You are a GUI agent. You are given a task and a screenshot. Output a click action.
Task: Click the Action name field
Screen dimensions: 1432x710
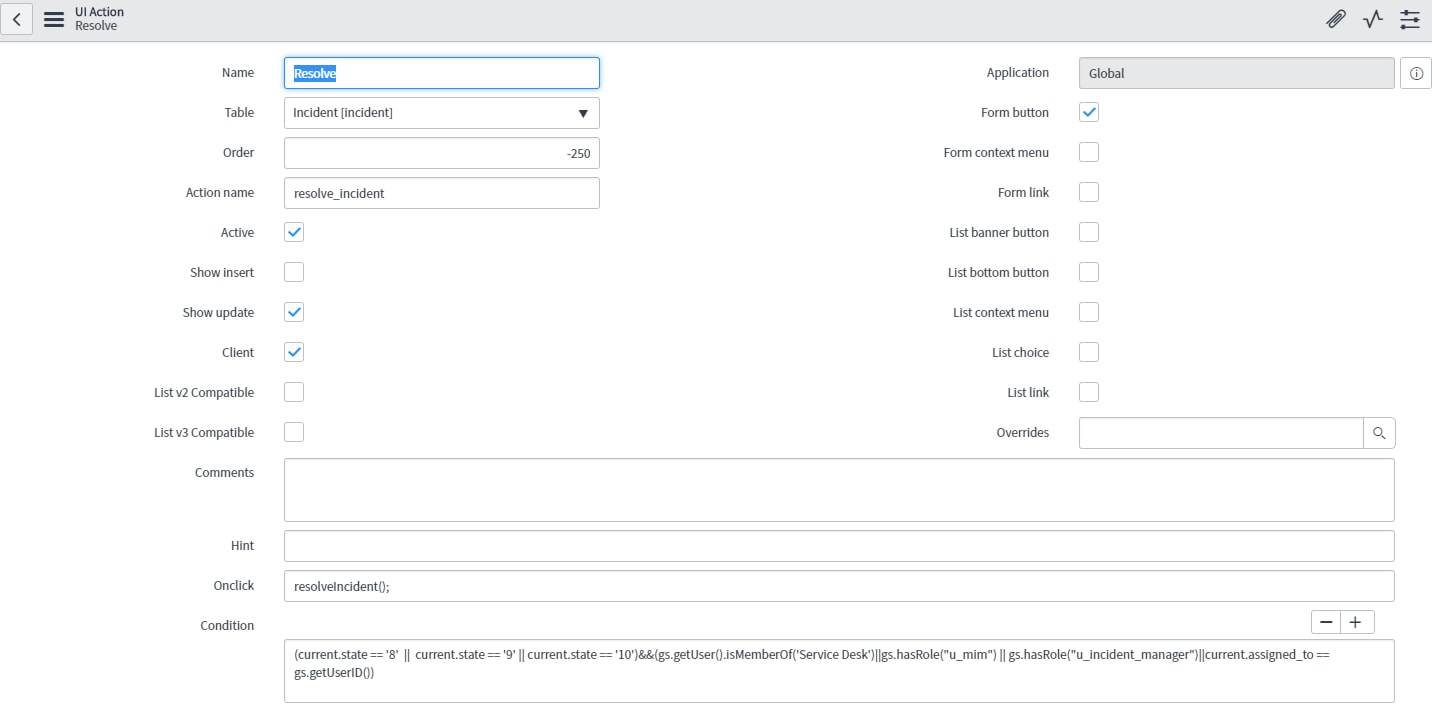tap(442, 193)
